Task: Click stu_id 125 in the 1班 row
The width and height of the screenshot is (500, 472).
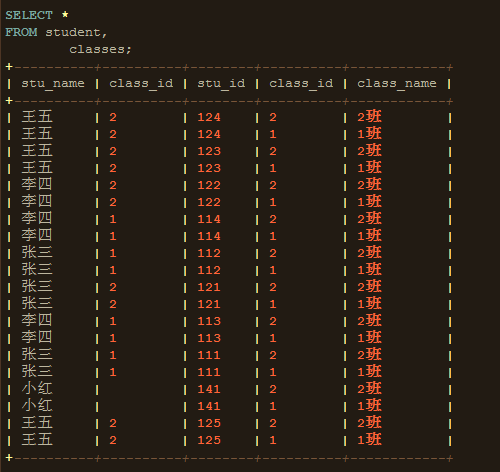Action: [x=209, y=440]
